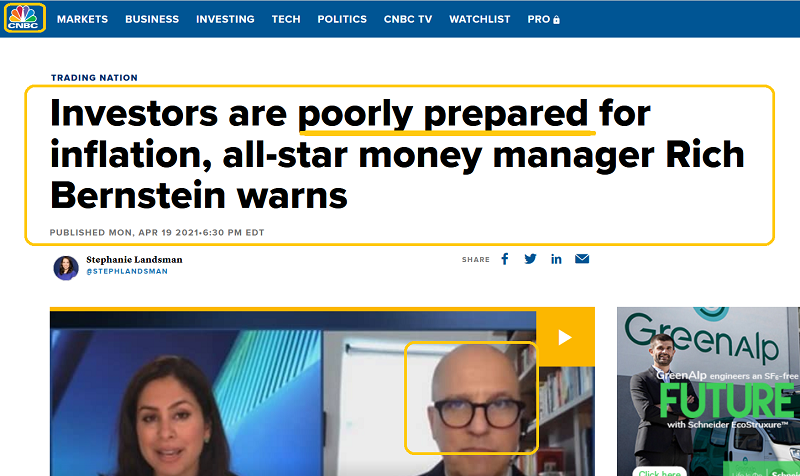Open the Stephanie Landsman author link

coord(134,260)
